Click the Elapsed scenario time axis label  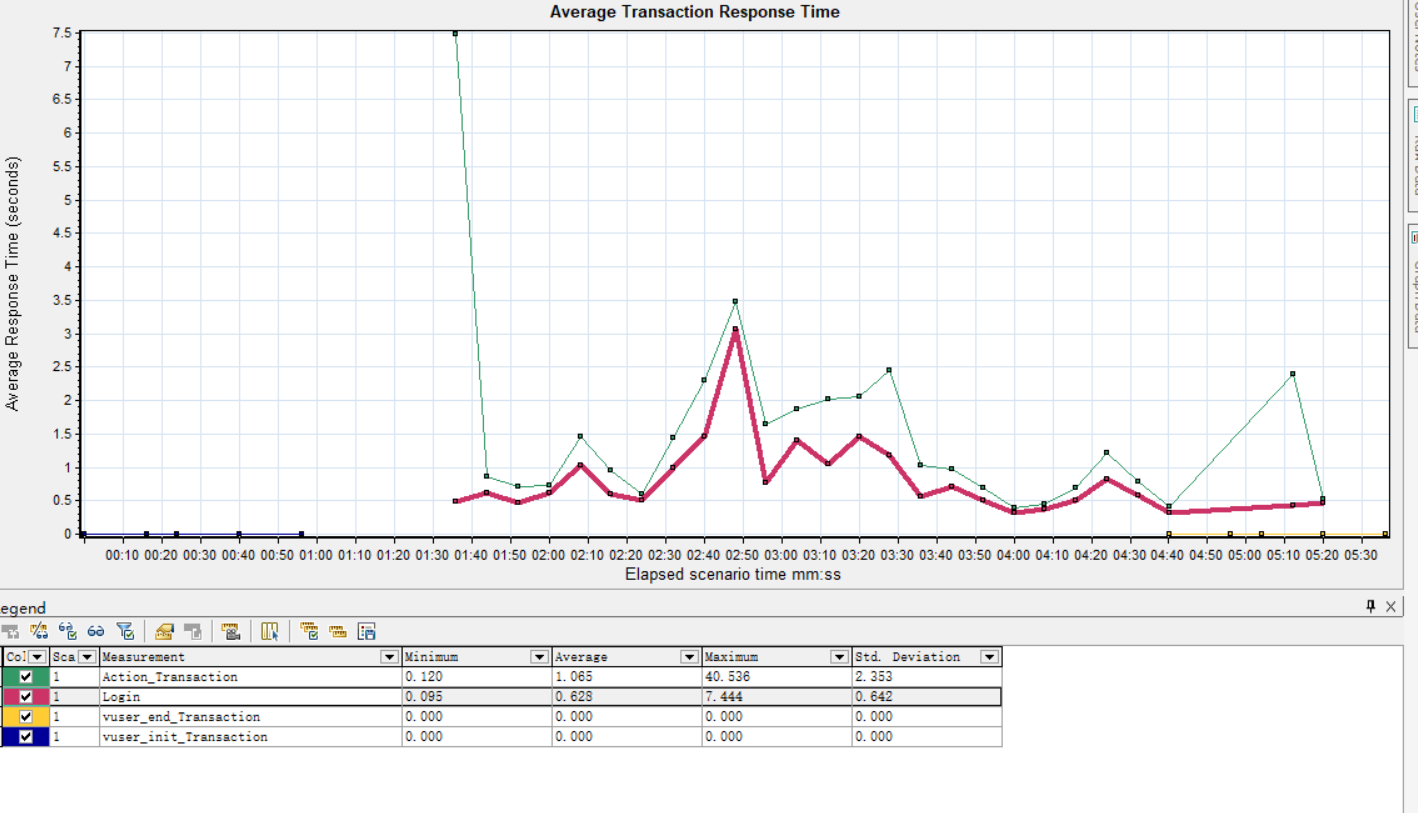coord(733,574)
